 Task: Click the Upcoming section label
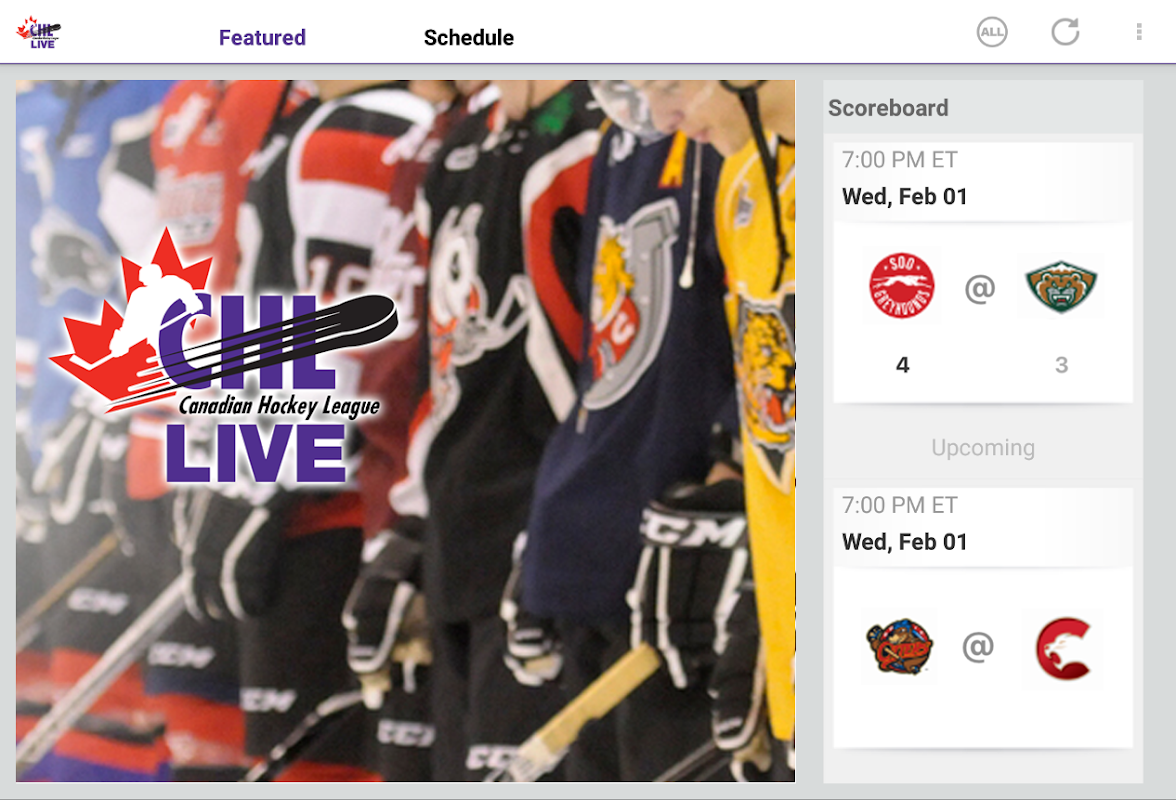pyautogui.click(x=982, y=448)
